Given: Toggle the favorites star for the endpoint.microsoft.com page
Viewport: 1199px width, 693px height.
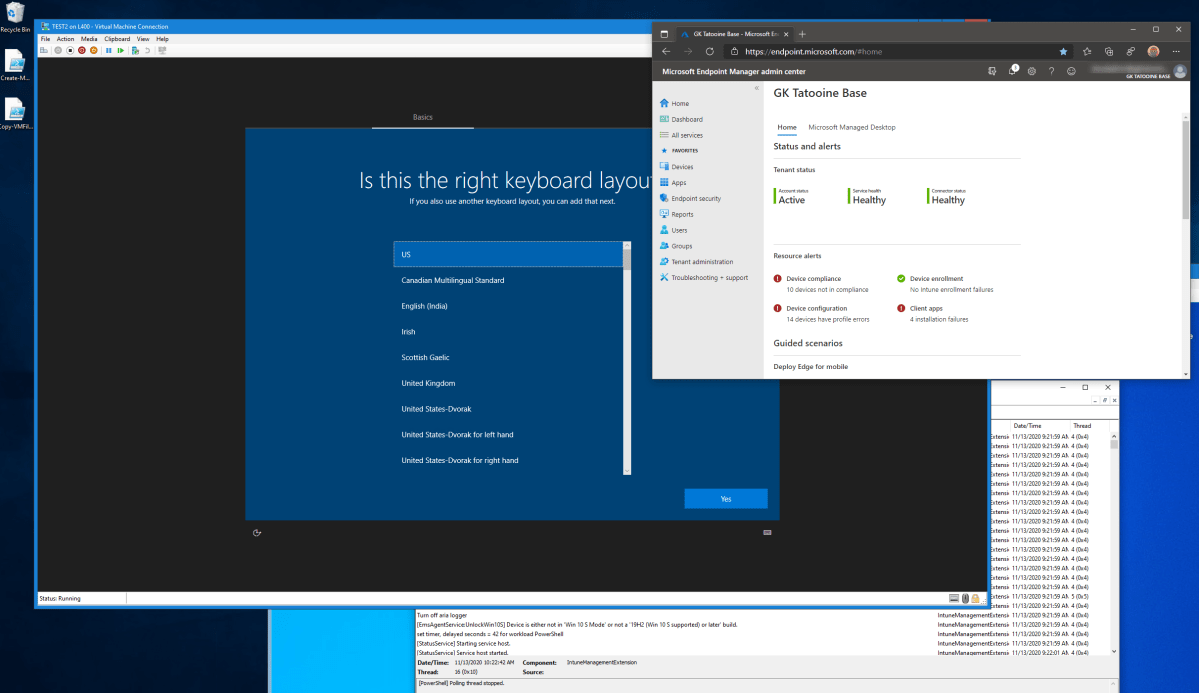Looking at the screenshot, I should point(1063,50).
